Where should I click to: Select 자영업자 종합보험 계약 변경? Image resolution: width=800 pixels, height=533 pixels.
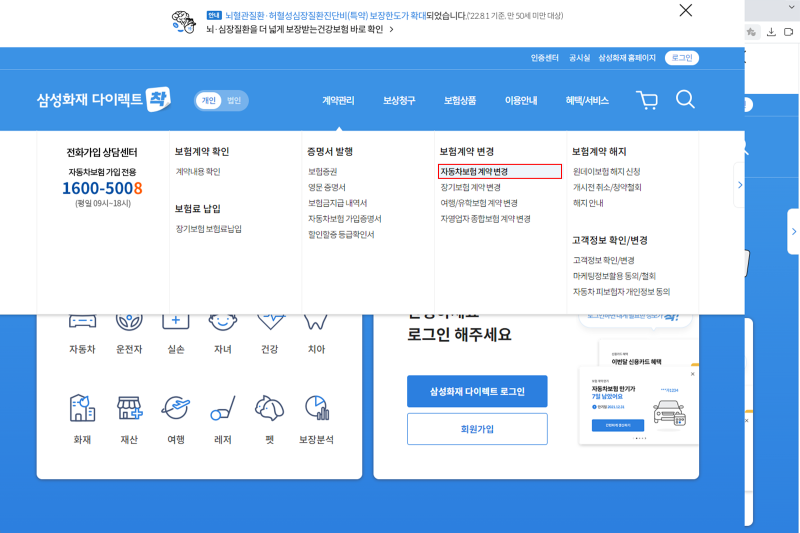[485, 219]
